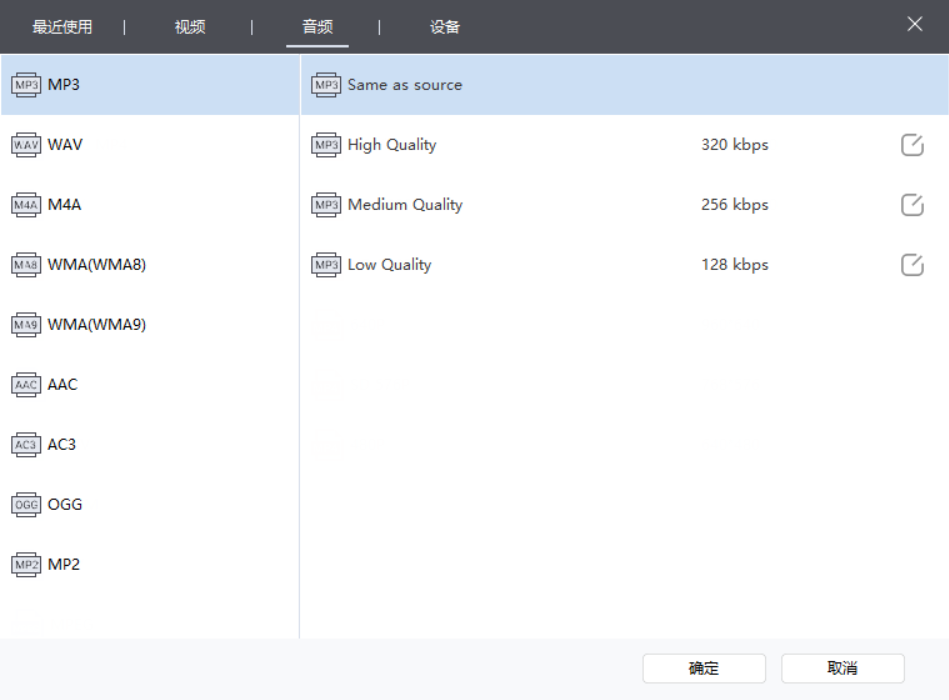Choose the OGG format icon
The height and width of the screenshot is (700, 949).
pyautogui.click(x=26, y=505)
